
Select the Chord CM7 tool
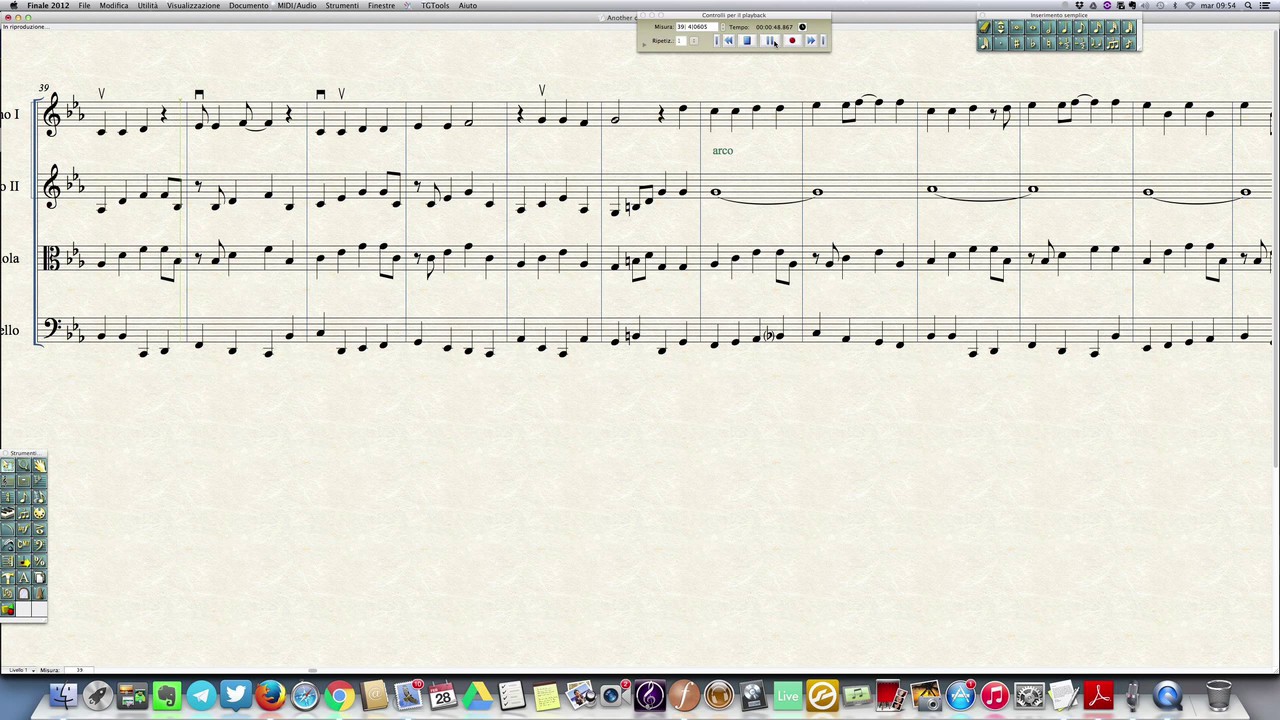pos(24,545)
